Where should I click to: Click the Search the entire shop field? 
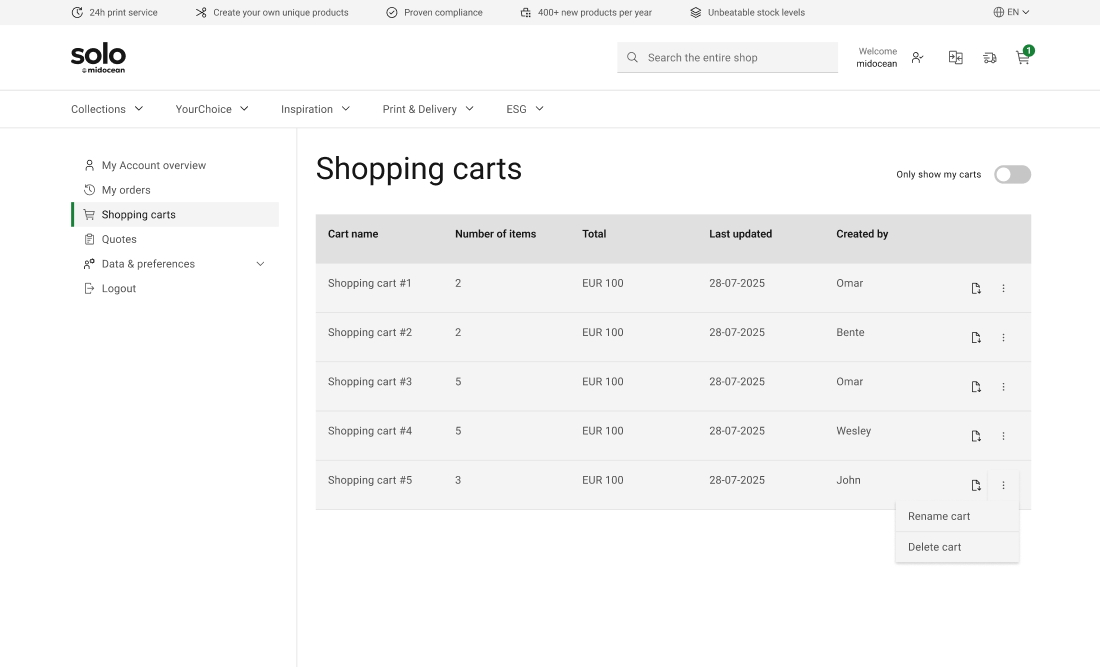(x=738, y=58)
